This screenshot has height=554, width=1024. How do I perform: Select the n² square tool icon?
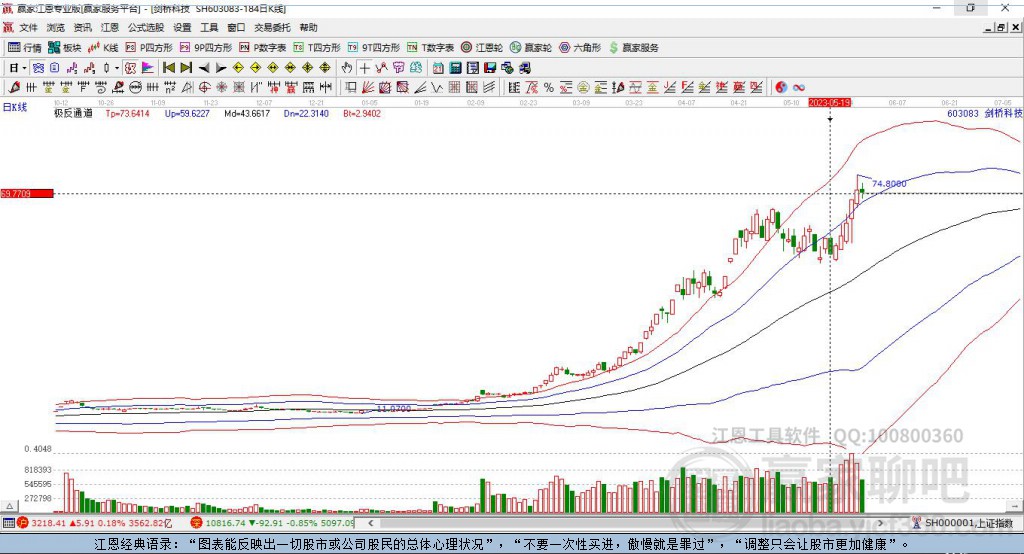tap(170, 88)
